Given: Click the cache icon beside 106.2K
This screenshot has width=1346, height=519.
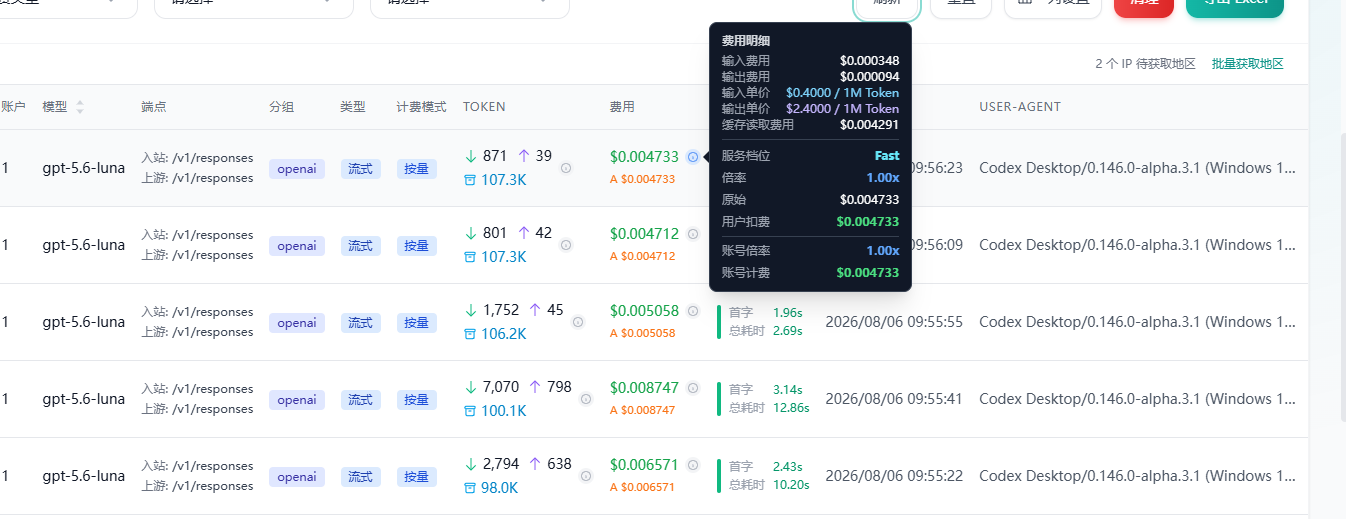Looking at the screenshot, I should click(x=470, y=334).
